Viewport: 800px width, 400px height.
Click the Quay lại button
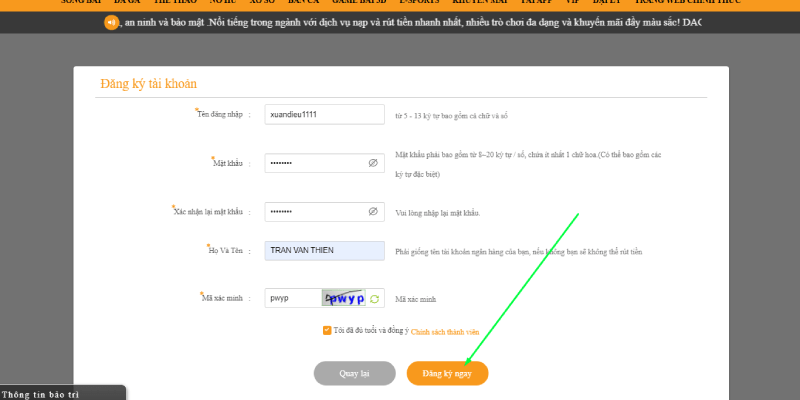point(355,373)
